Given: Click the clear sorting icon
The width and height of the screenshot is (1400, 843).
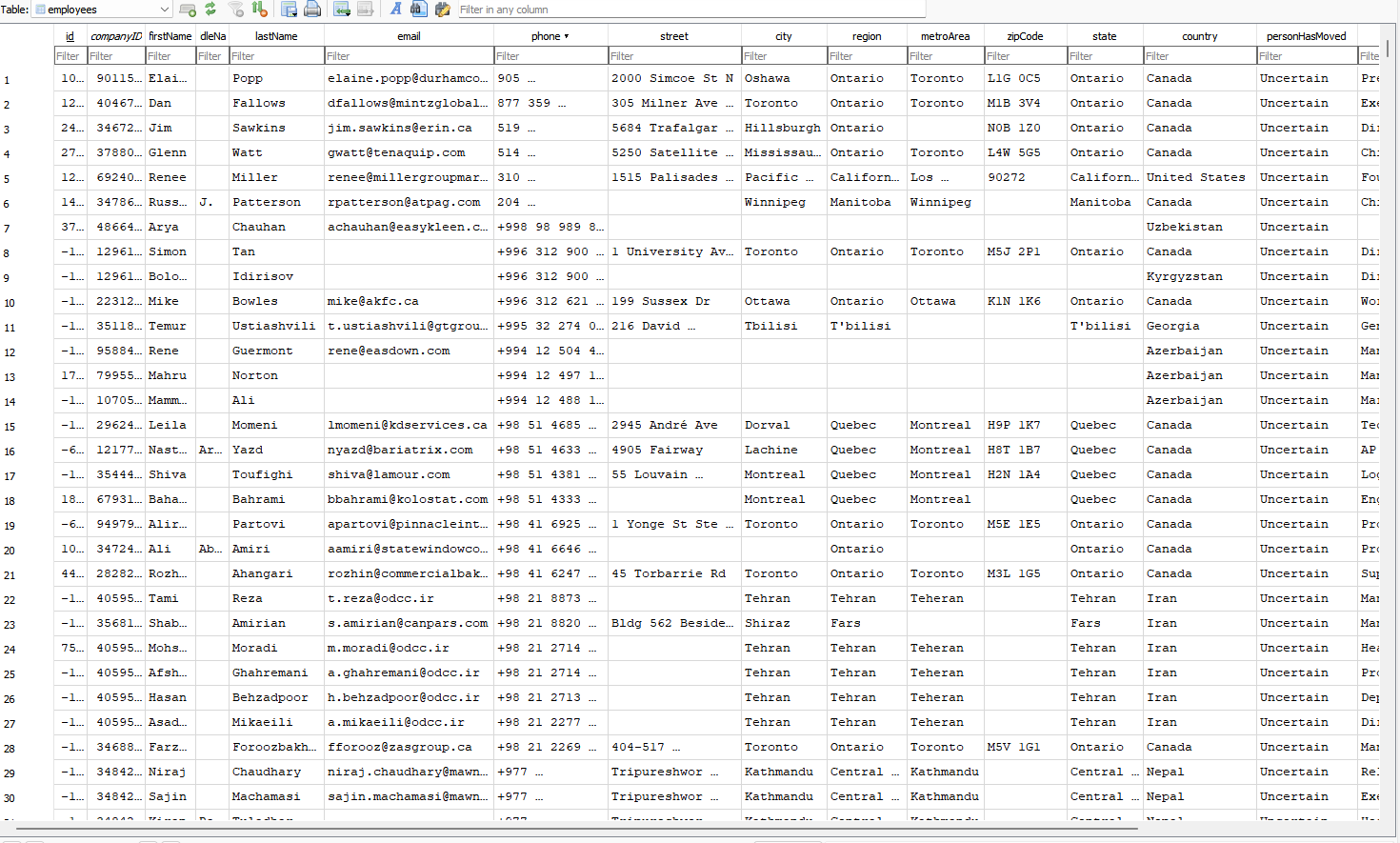Looking at the screenshot, I should pos(259,10).
